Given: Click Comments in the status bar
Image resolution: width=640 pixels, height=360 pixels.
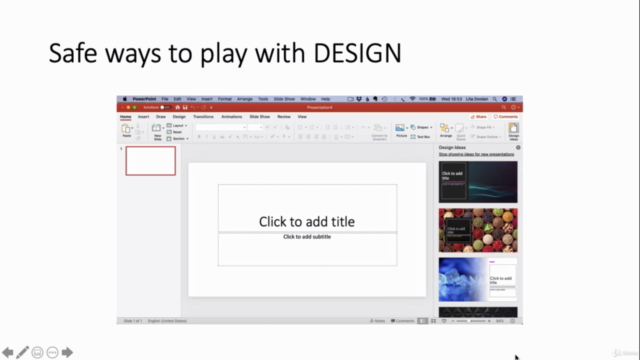Looking at the screenshot, I should 402,321.
